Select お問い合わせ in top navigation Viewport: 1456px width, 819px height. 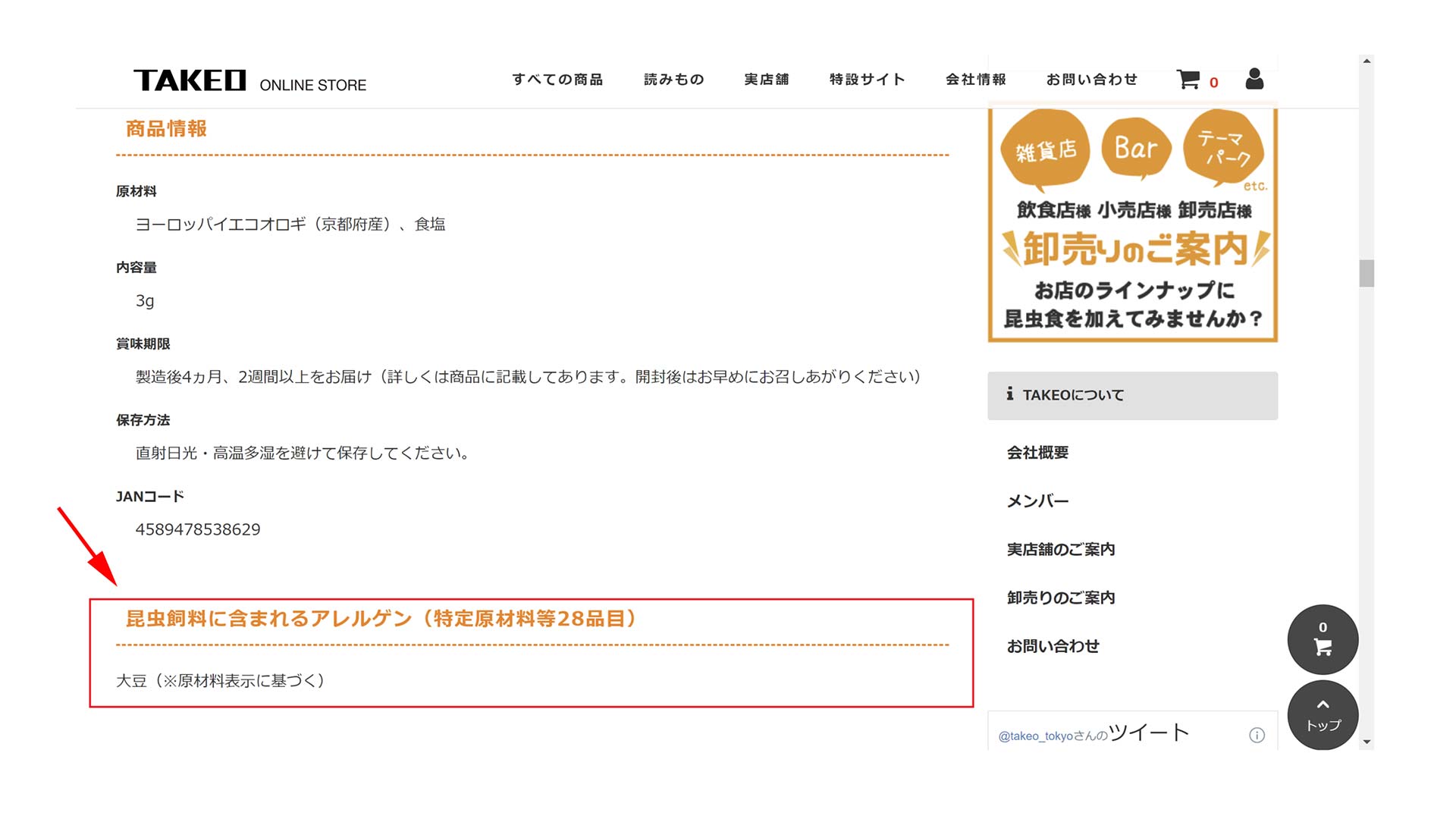(1091, 80)
